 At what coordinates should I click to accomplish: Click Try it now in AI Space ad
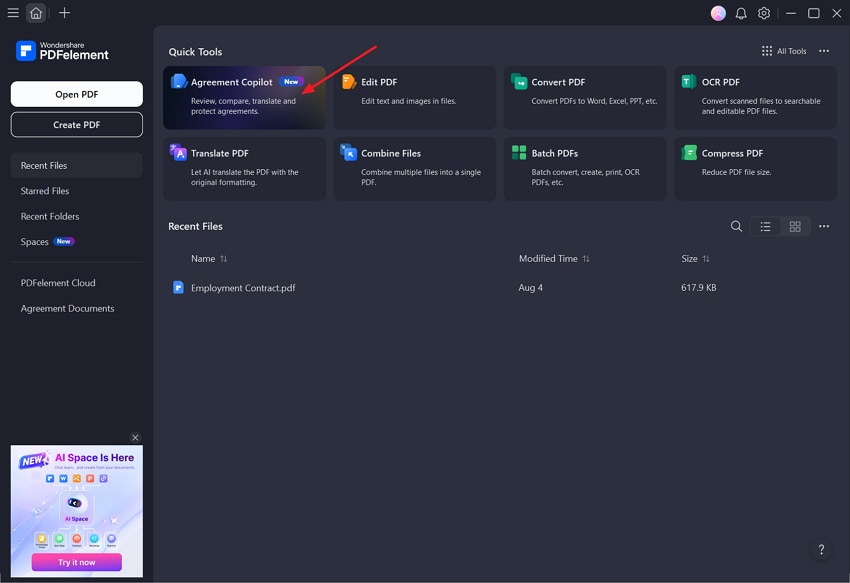pyautogui.click(x=76, y=562)
